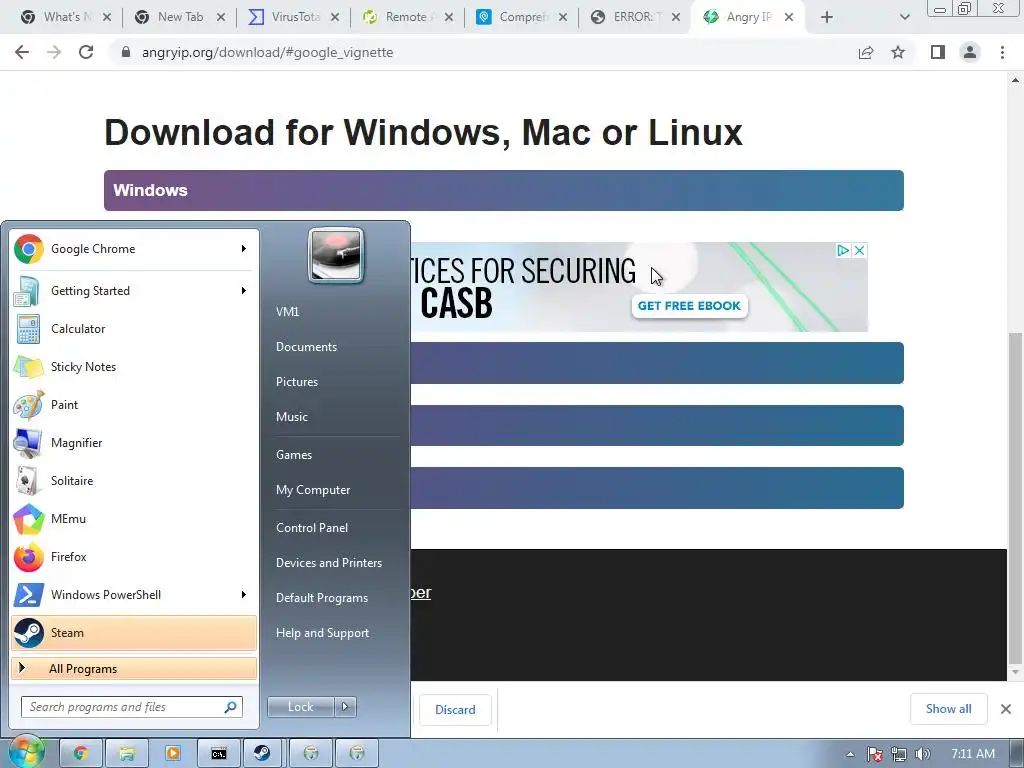Open Sticky Notes from Start menu
The image size is (1024, 768).
[x=134, y=366]
